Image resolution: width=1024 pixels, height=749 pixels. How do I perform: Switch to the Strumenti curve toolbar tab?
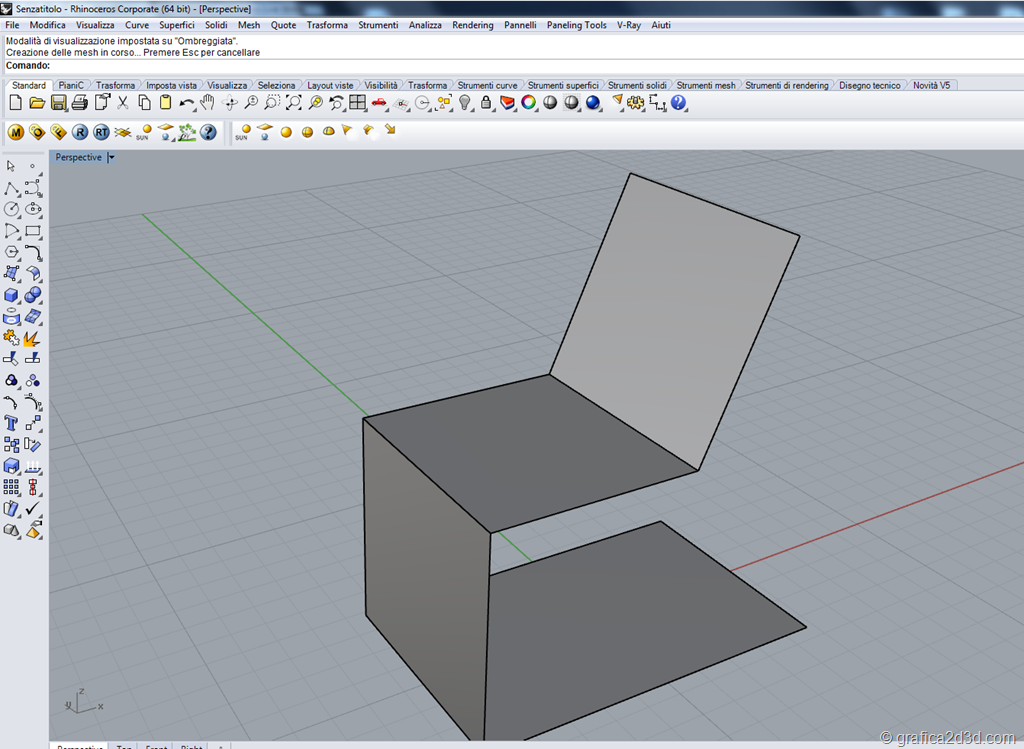[487, 86]
